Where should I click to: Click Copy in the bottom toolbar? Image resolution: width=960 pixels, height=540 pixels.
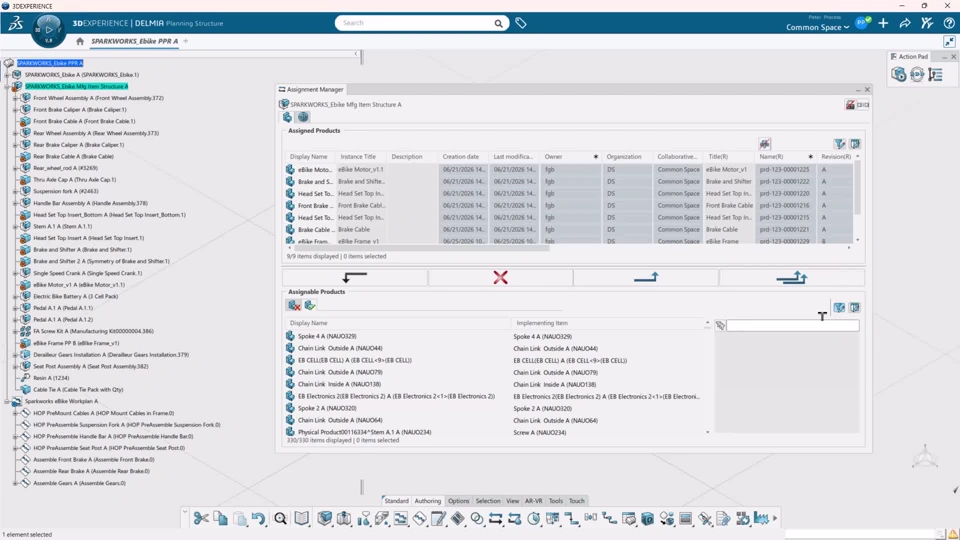[220, 519]
